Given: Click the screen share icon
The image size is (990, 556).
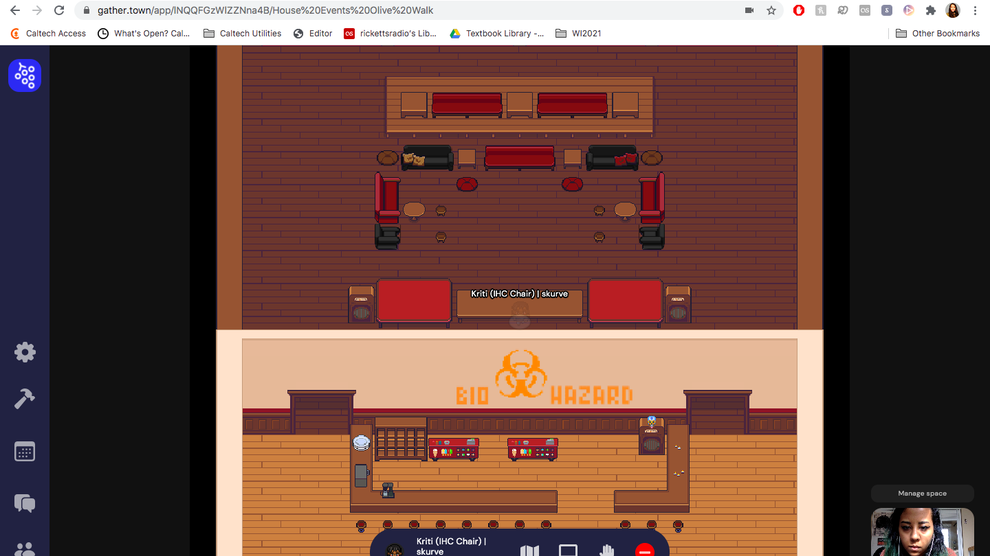Looking at the screenshot, I should 568,550.
